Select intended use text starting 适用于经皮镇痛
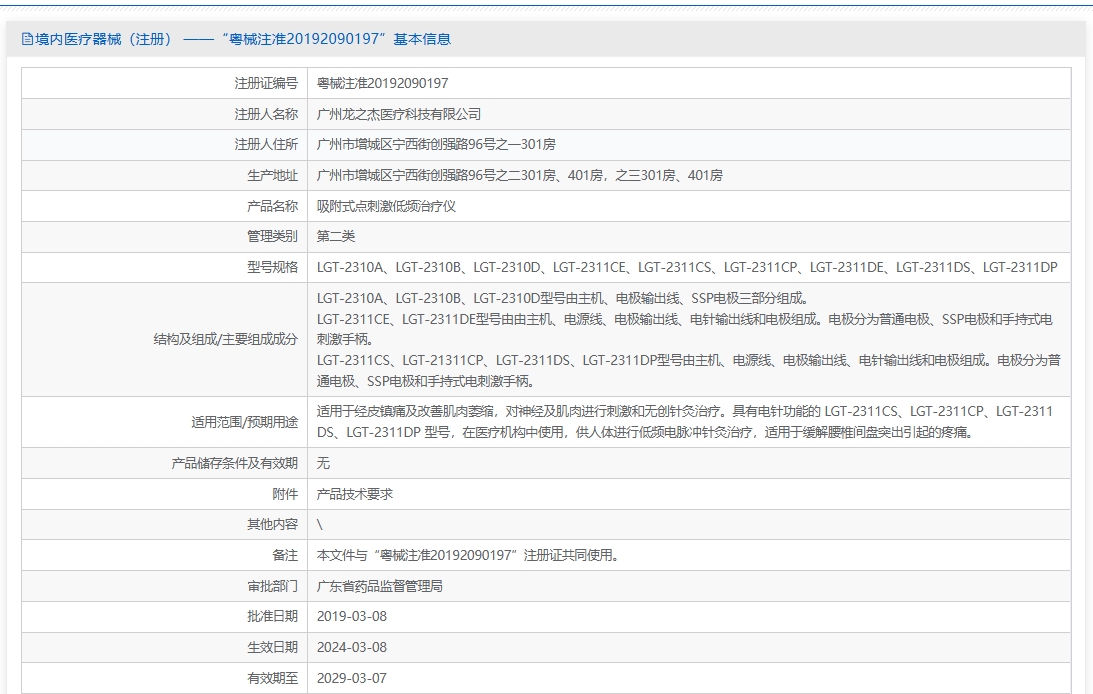This screenshot has height=694, width=1093. pyautogui.click(x=685, y=422)
